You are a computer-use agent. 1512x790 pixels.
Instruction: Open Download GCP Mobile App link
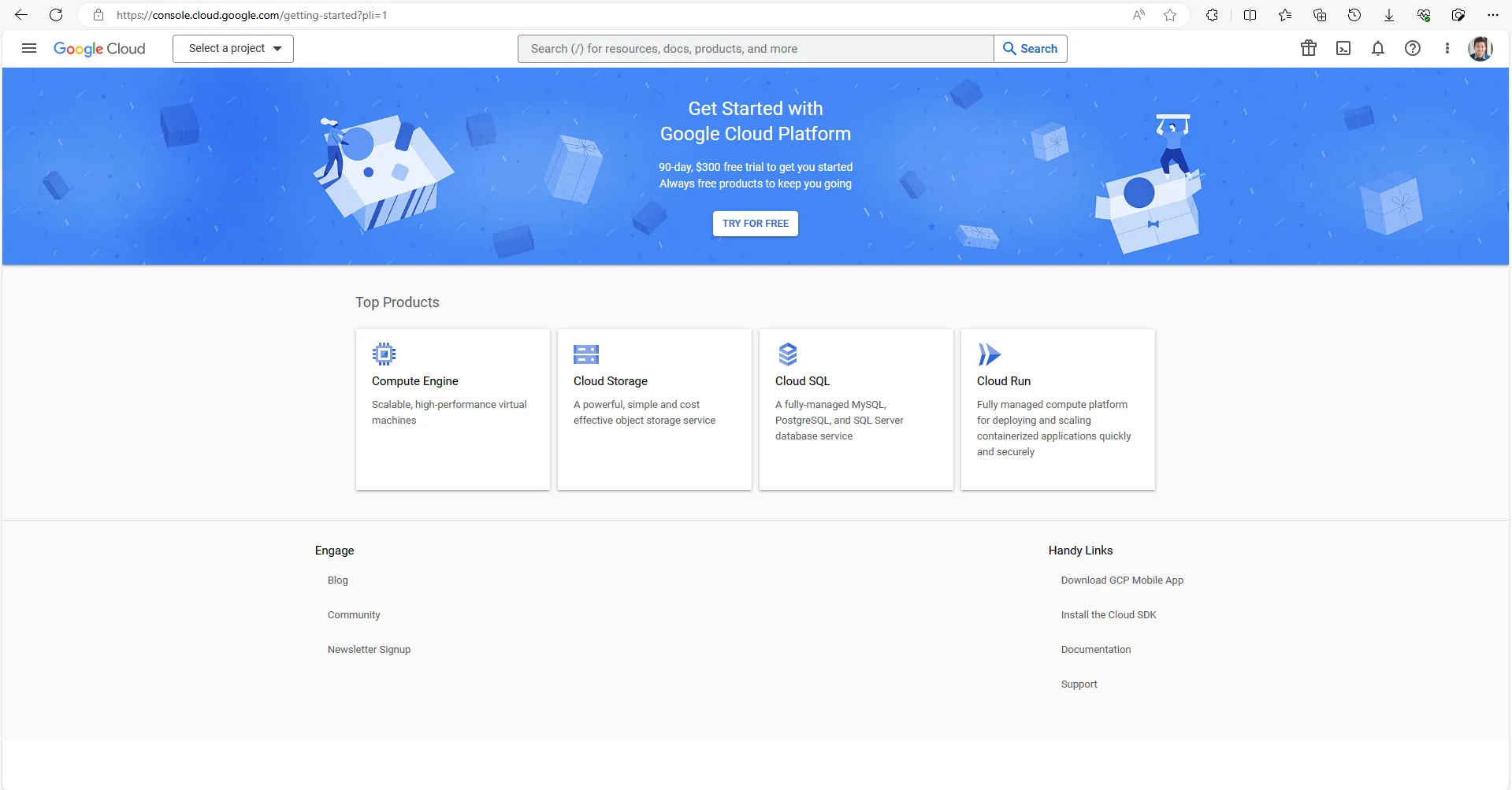click(1122, 580)
